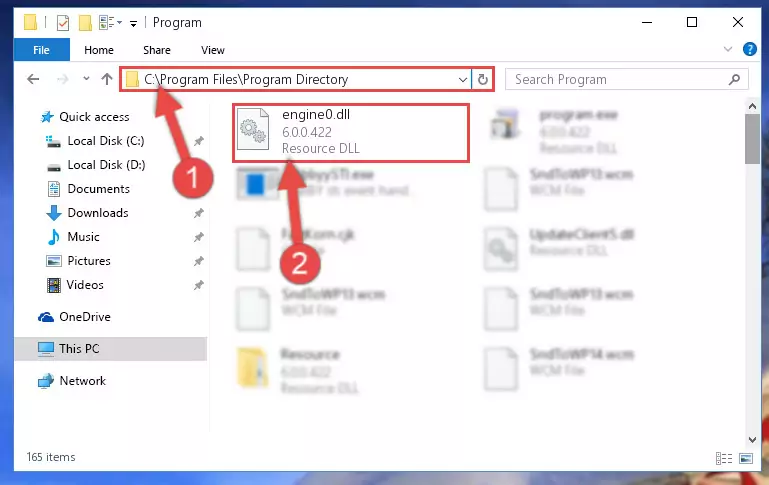The width and height of the screenshot is (769, 485).
Task: Click the Forward navigation arrow
Action: point(62,79)
